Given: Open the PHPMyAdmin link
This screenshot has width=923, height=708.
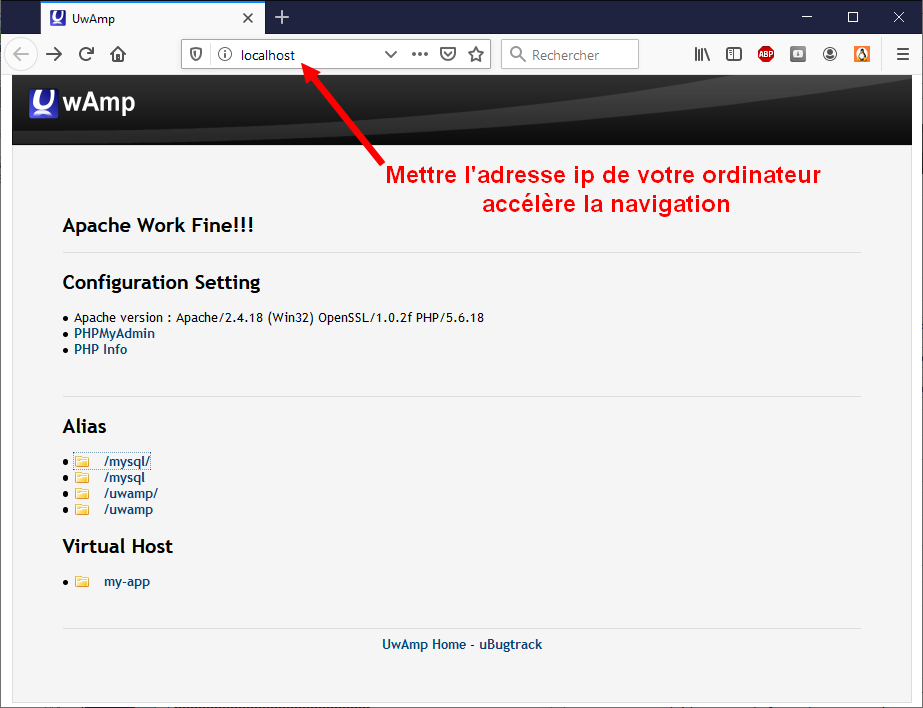Looking at the screenshot, I should coord(113,333).
